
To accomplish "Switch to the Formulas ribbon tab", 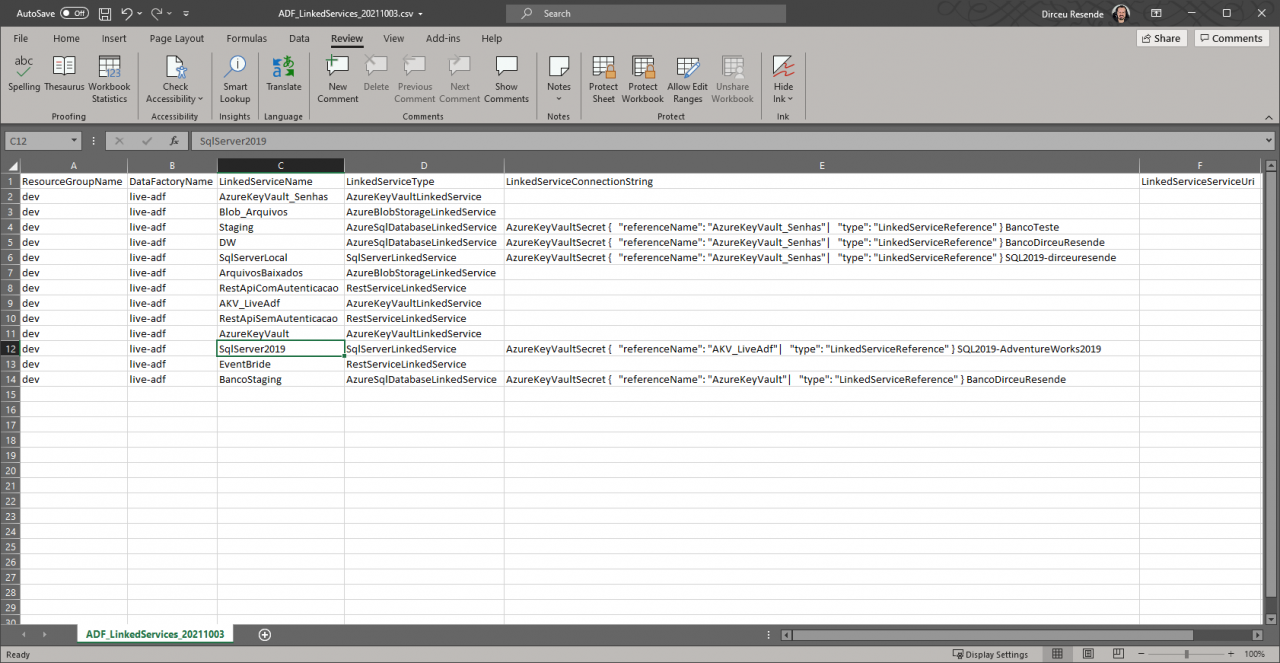I will 246,38.
